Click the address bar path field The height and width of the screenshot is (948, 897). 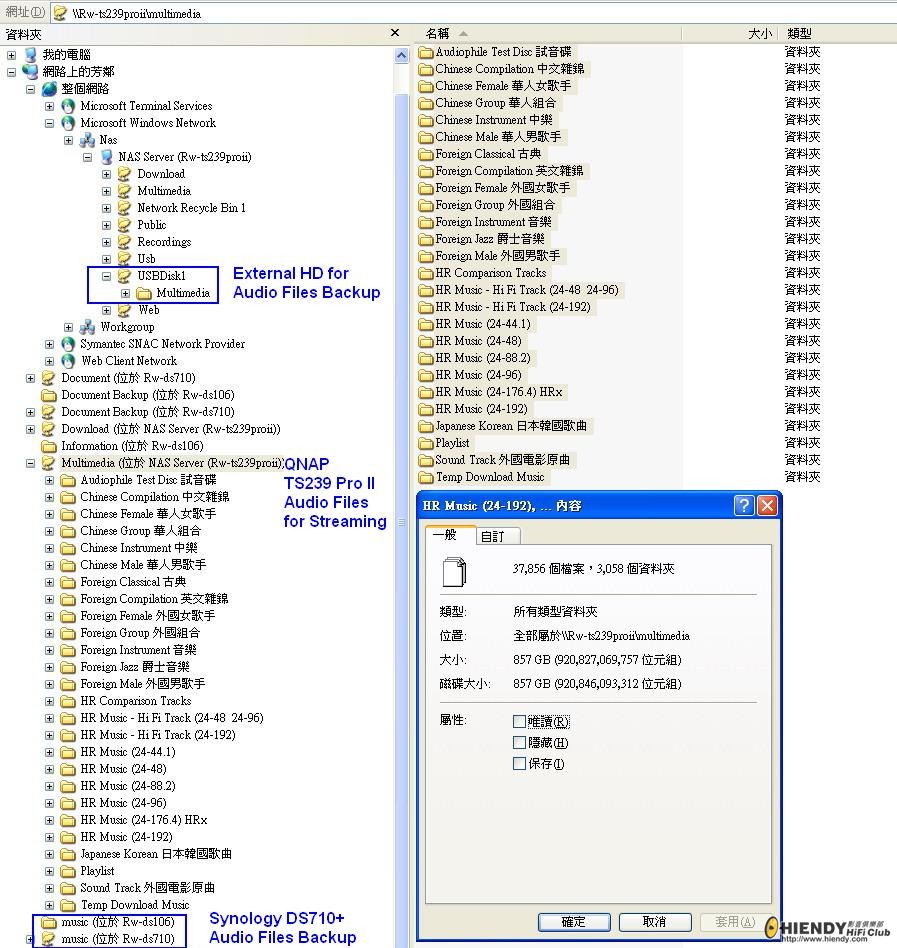point(471,13)
